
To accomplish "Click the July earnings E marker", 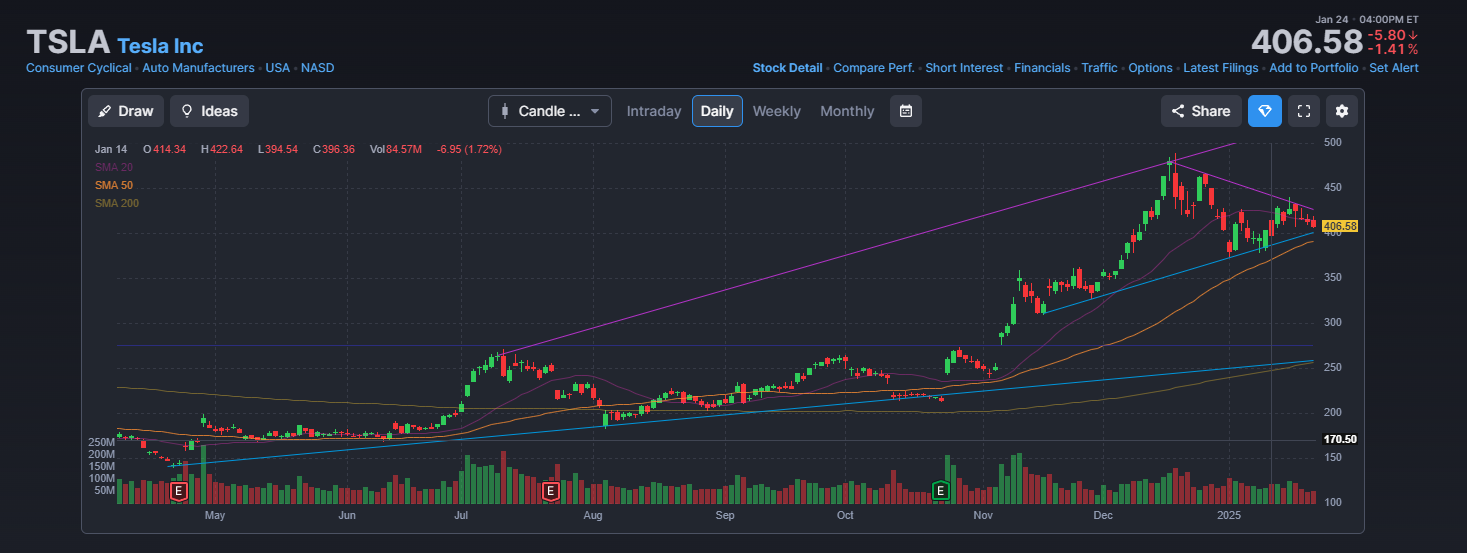I will tap(550, 491).
